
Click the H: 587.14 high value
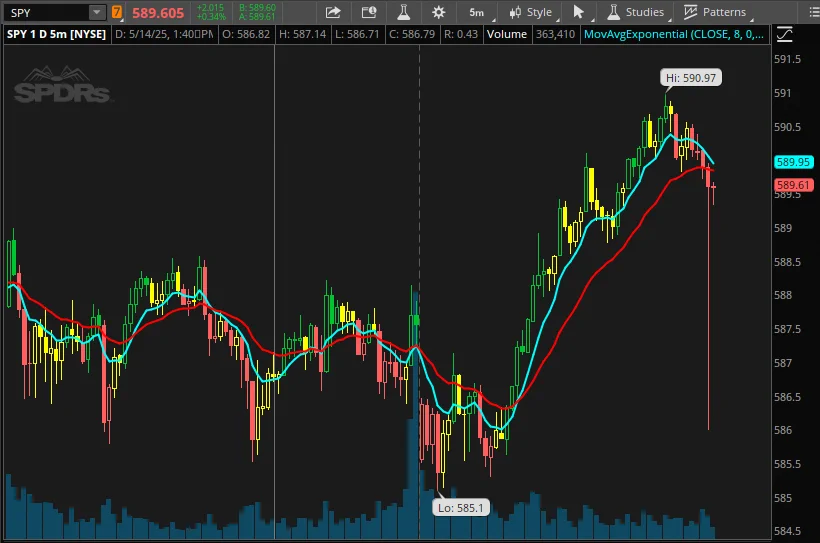302,35
